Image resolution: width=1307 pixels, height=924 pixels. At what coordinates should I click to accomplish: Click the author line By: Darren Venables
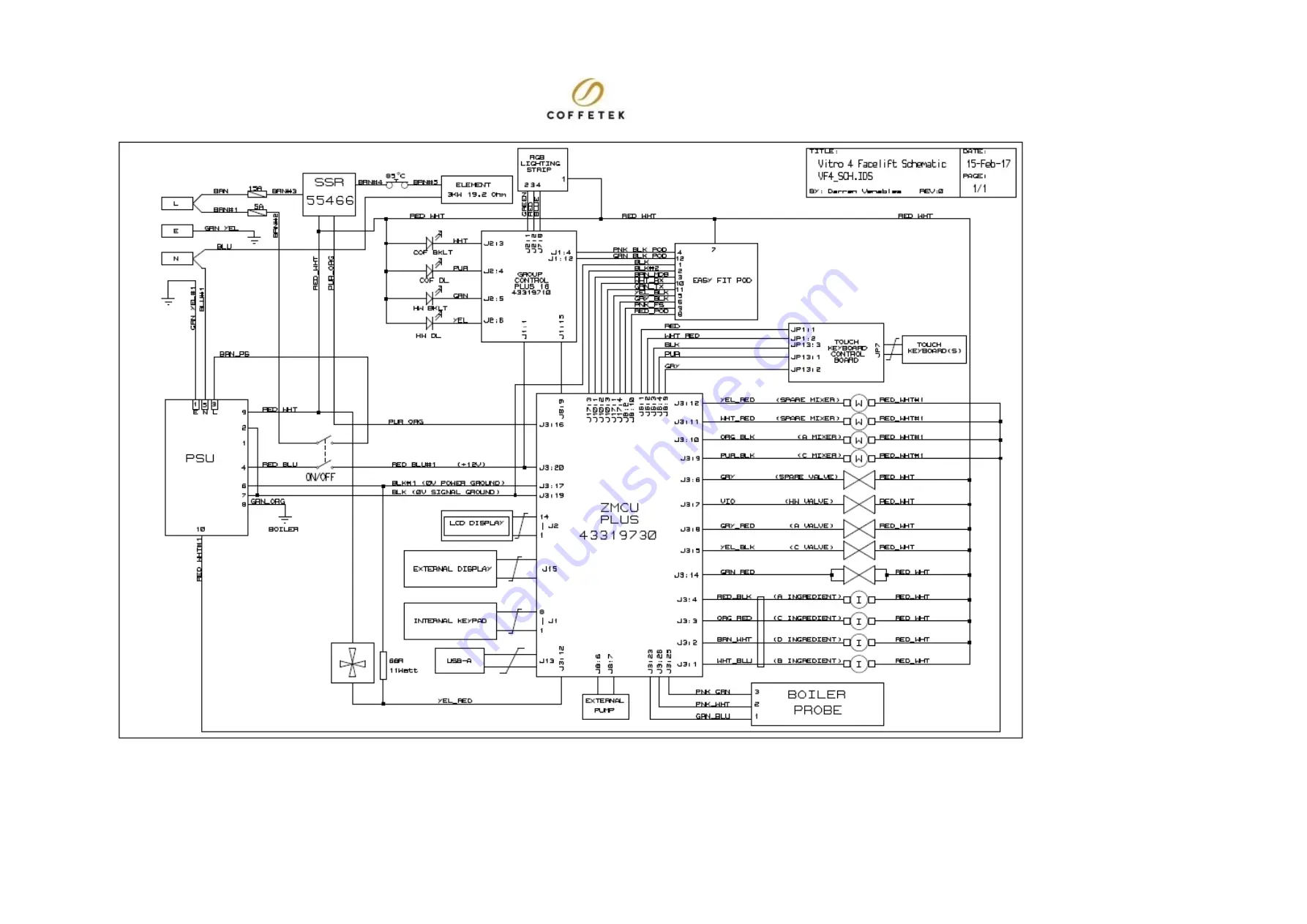855,191
